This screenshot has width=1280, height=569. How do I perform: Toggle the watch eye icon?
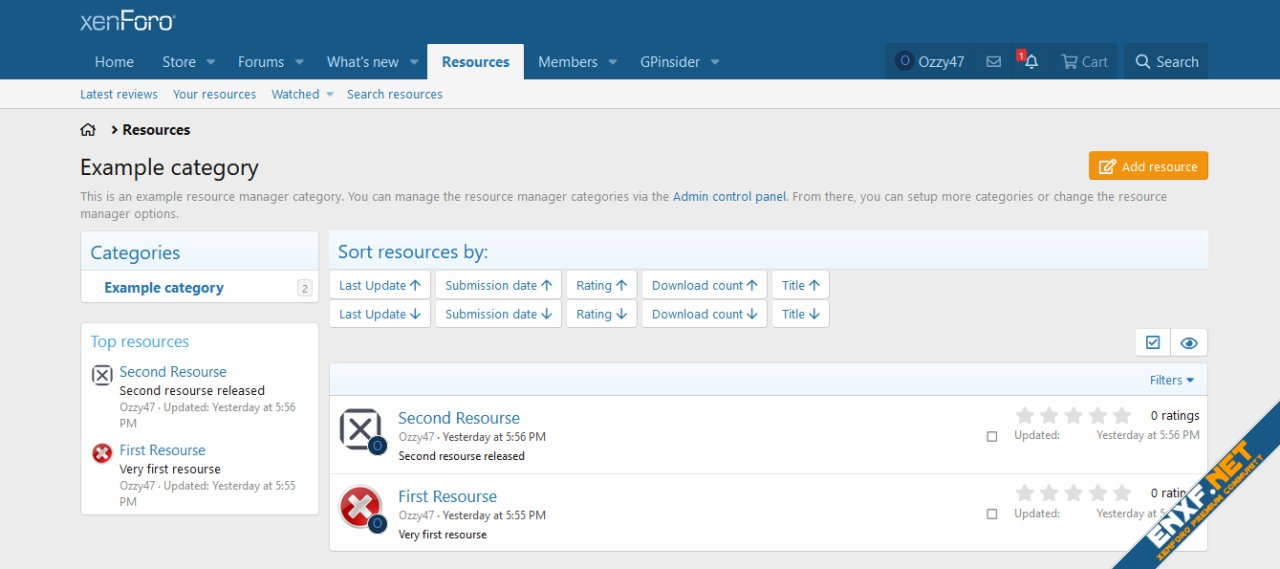tap(1188, 343)
